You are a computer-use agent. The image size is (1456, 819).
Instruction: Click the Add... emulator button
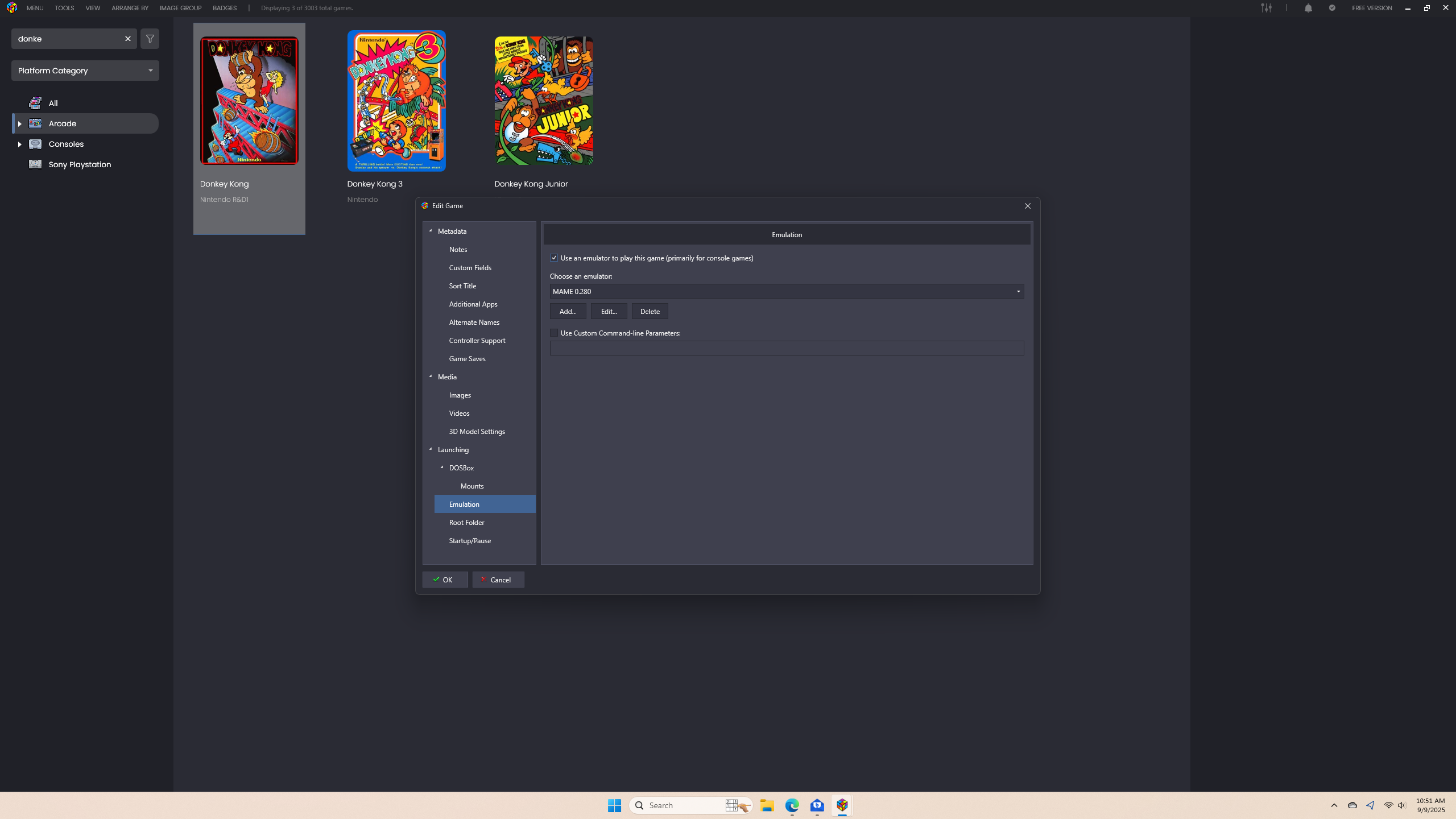(x=568, y=311)
